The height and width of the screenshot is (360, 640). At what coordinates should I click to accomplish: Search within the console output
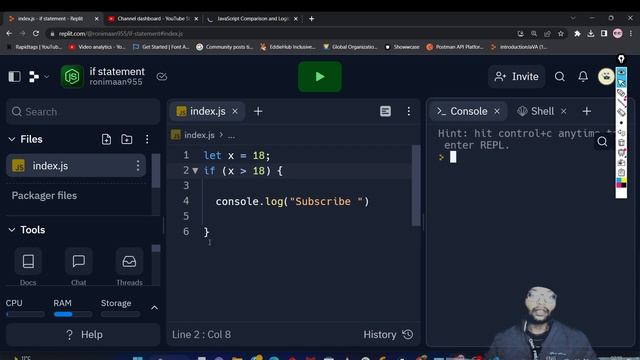pyautogui.click(x=602, y=142)
